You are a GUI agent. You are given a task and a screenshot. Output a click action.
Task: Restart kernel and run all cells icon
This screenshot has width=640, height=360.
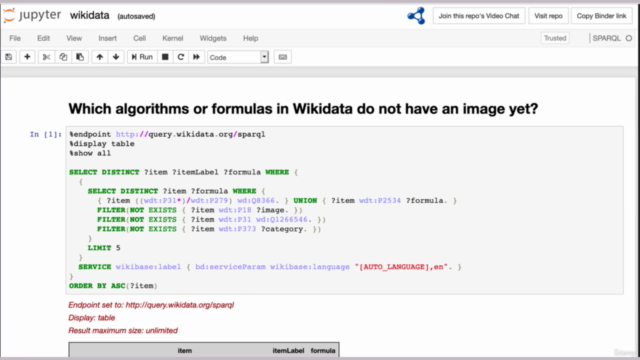tap(196, 57)
